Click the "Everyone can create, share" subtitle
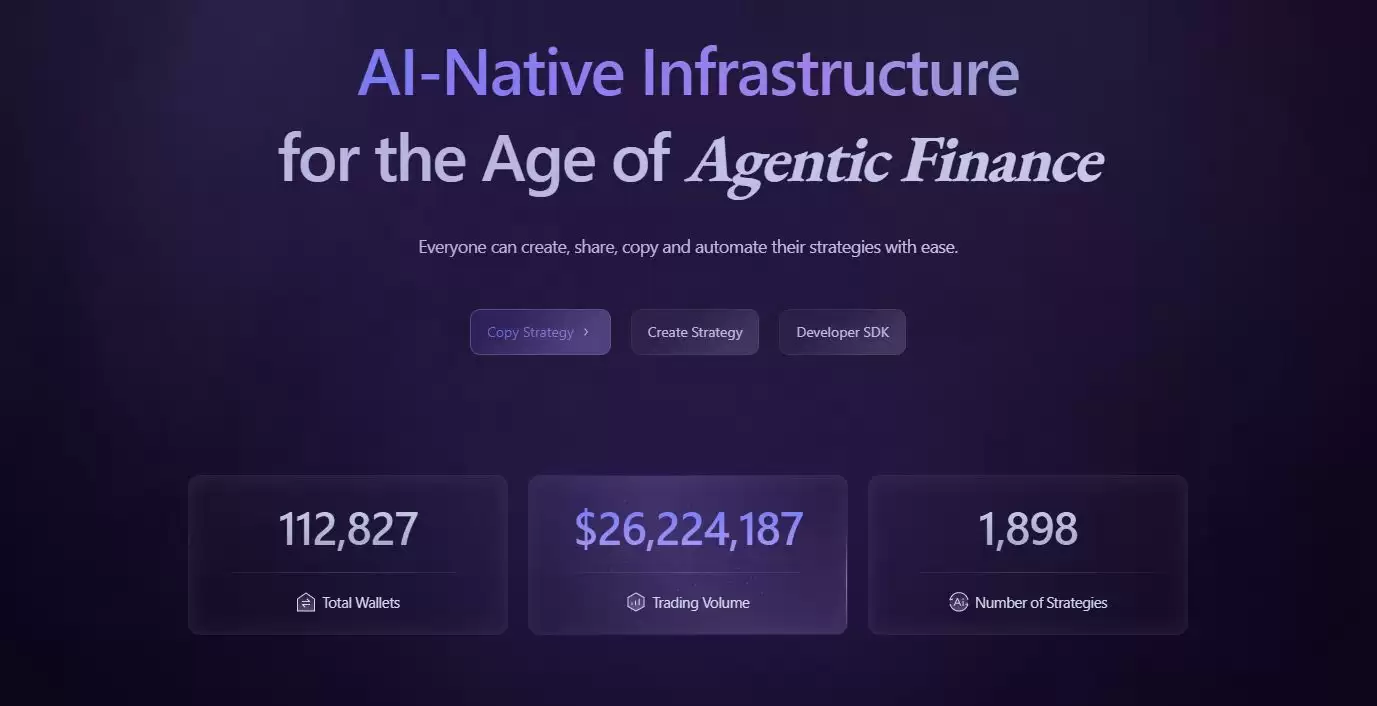The image size is (1377, 706). (x=688, y=246)
